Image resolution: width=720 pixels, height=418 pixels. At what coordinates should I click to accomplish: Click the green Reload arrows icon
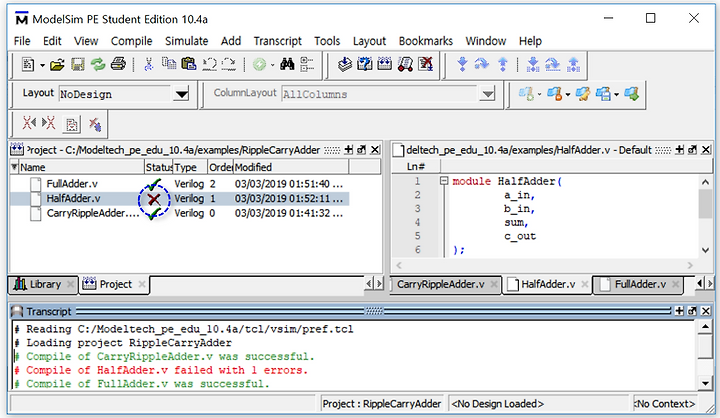point(98,65)
